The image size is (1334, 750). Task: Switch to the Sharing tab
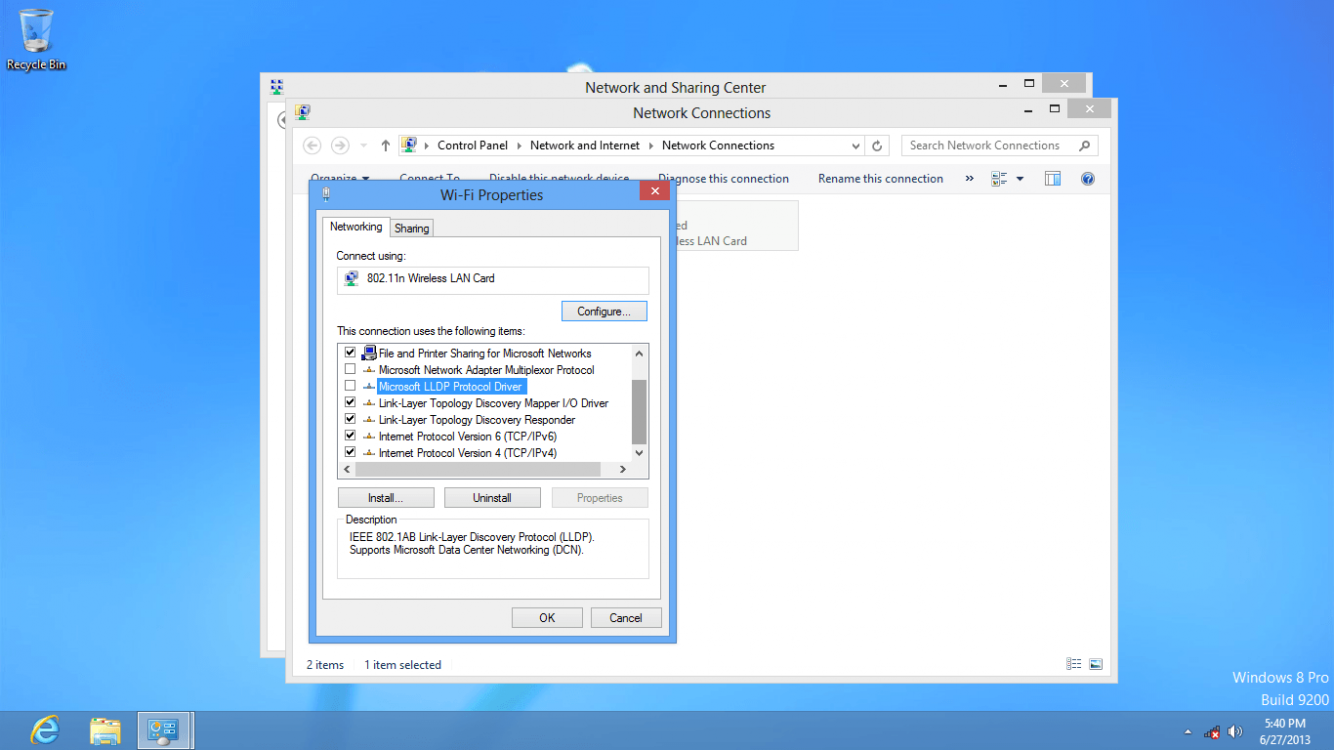pyautogui.click(x=411, y=228)
